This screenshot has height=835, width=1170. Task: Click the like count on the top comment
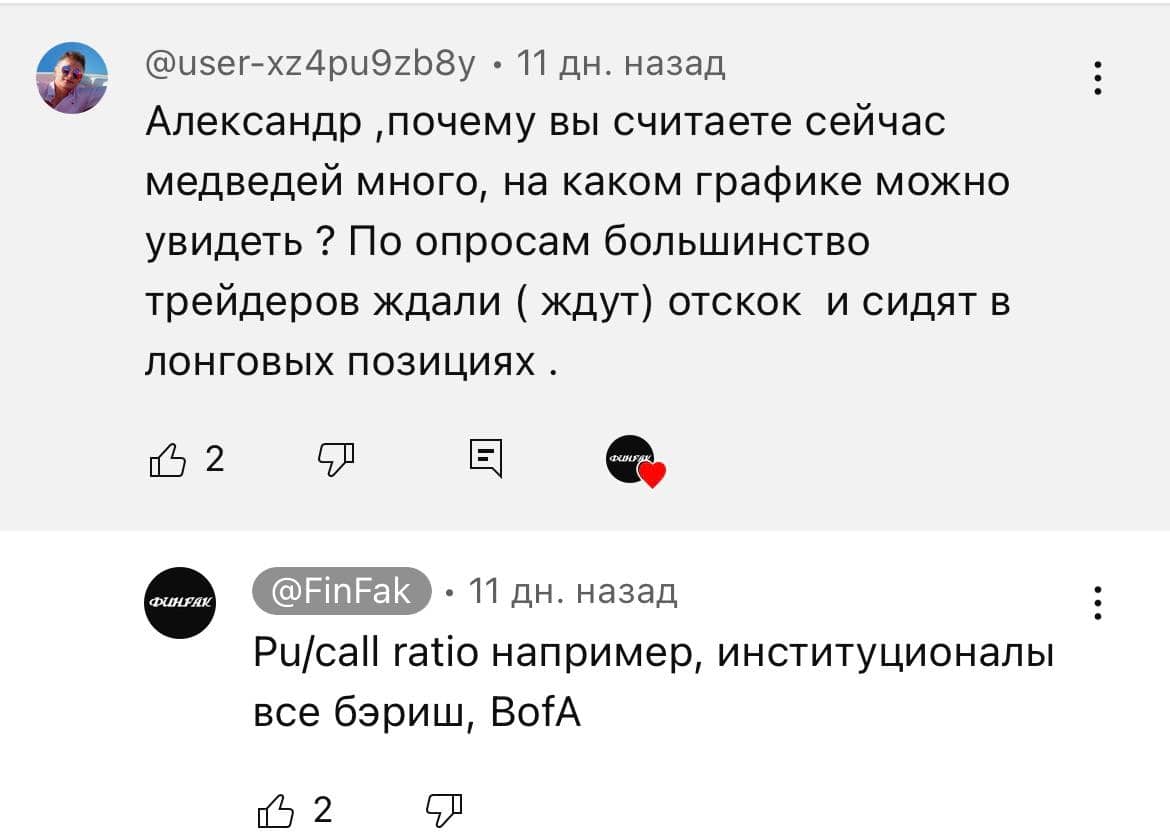pyautogui.click(x=214, y=459)
